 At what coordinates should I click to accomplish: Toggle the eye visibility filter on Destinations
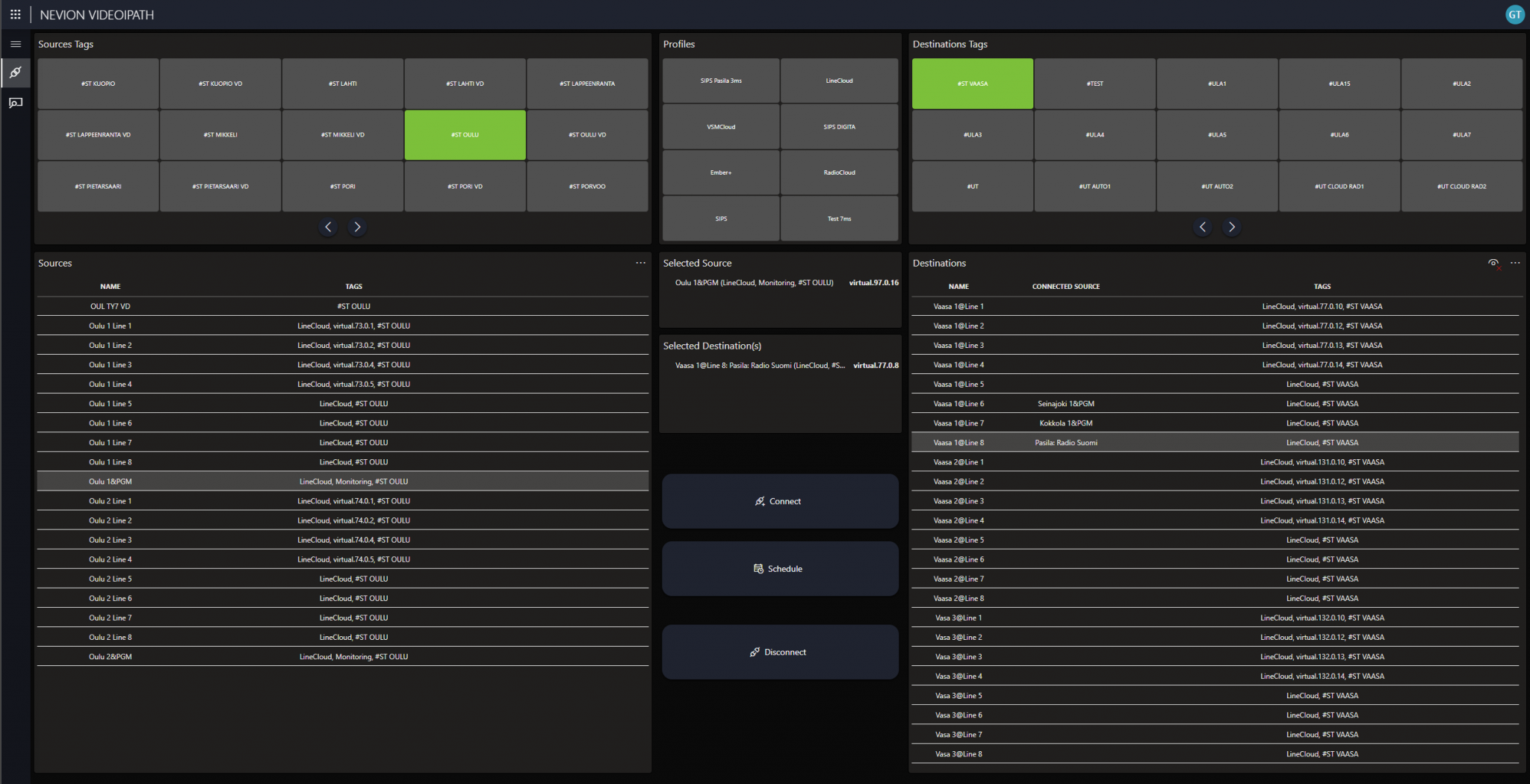point(1493,263)
